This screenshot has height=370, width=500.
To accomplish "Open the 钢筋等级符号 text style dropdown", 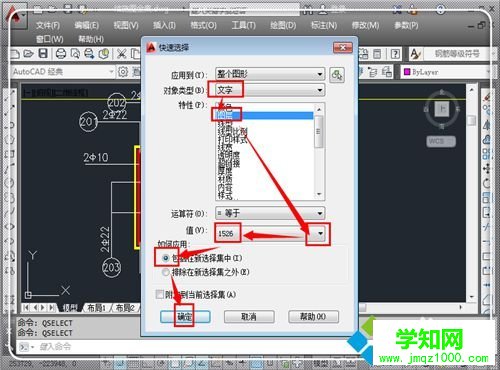I will point(460,54).
